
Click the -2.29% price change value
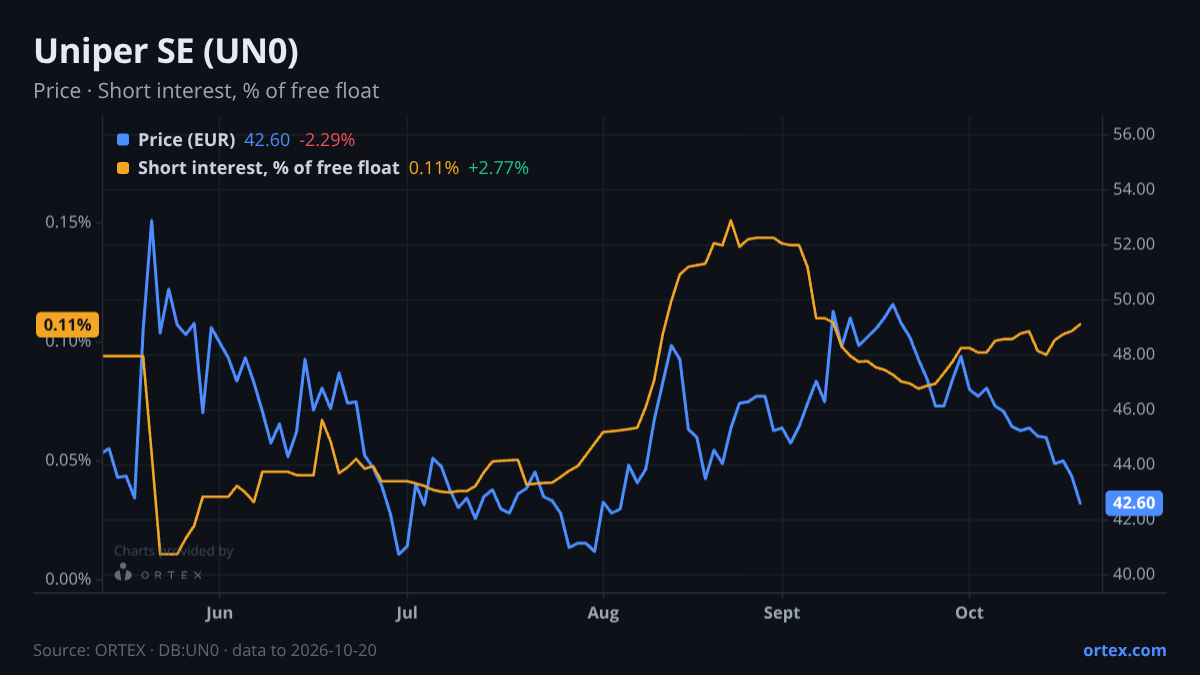327,140
